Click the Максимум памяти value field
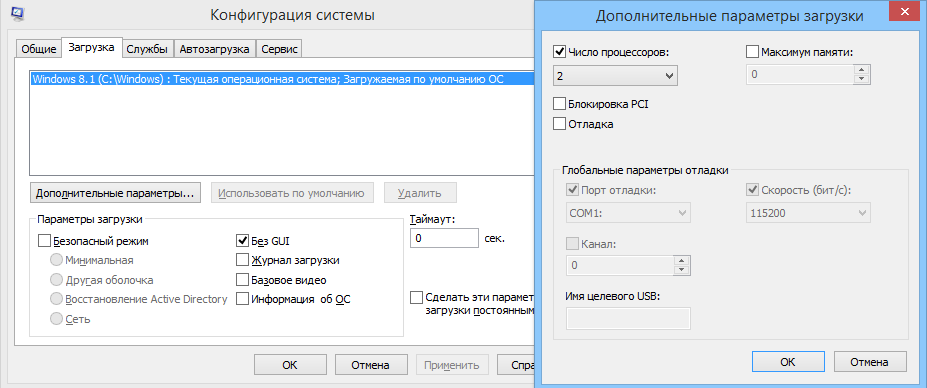The height and width of the screenshot is (388, 927). click(x=800, y=75)
